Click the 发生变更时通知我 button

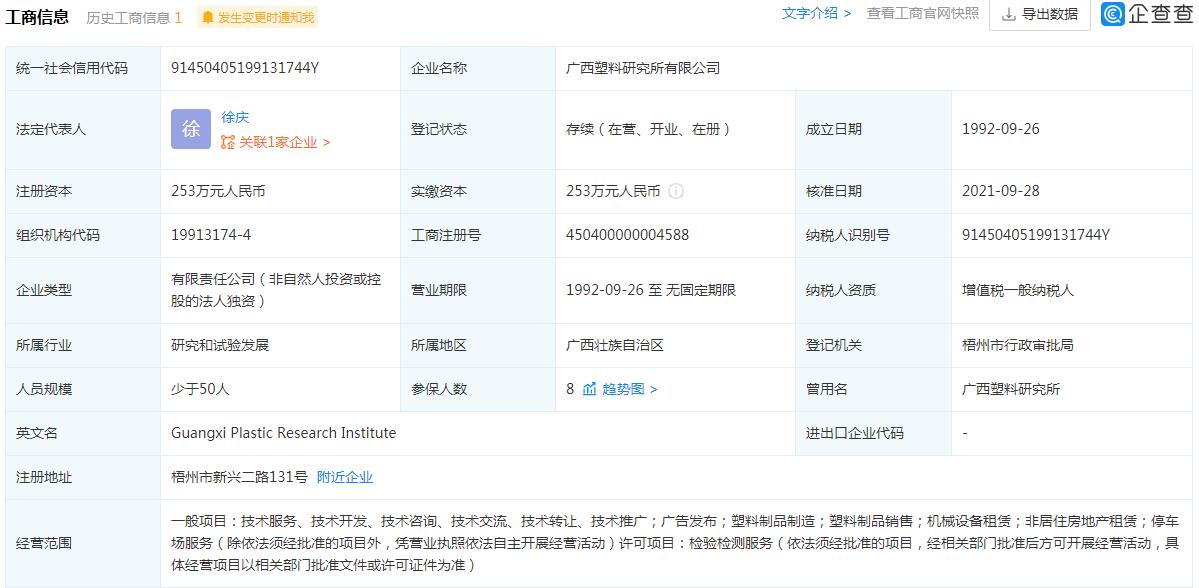(x=257, y=18)
